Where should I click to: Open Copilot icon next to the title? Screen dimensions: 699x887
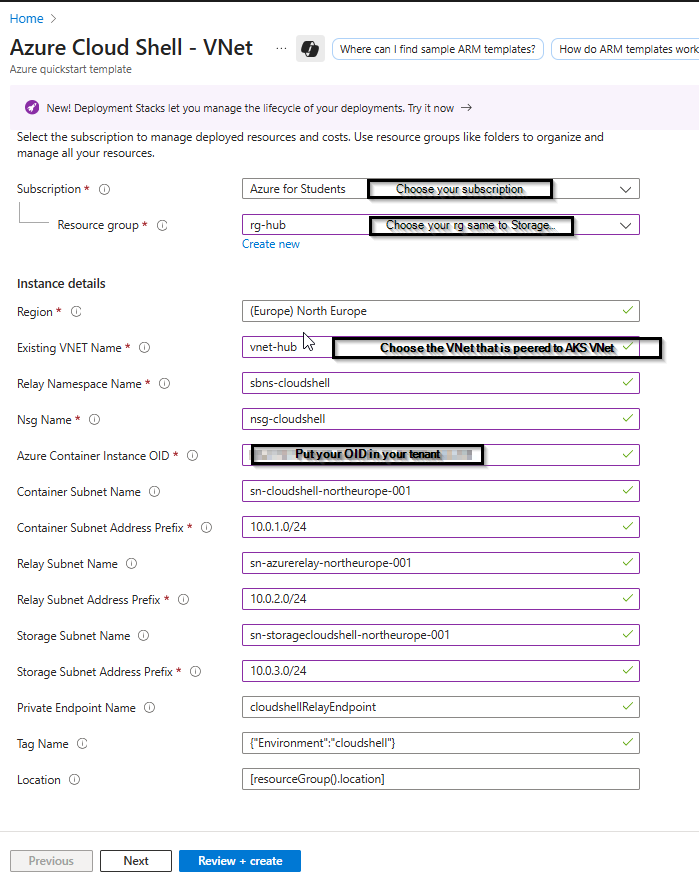[x=310, y=49]
